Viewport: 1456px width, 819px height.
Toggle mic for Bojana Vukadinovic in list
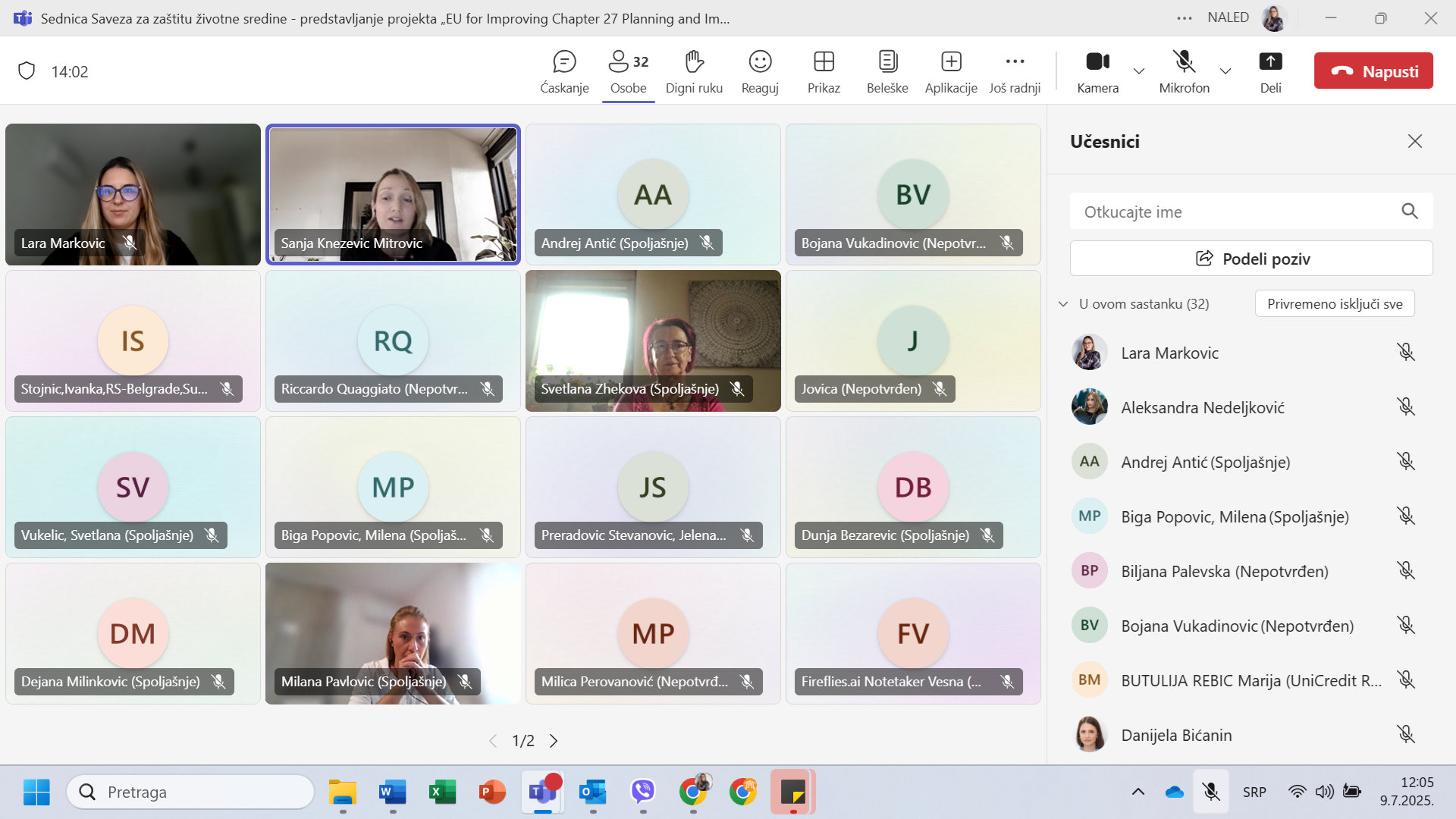tap(1405, 625)
